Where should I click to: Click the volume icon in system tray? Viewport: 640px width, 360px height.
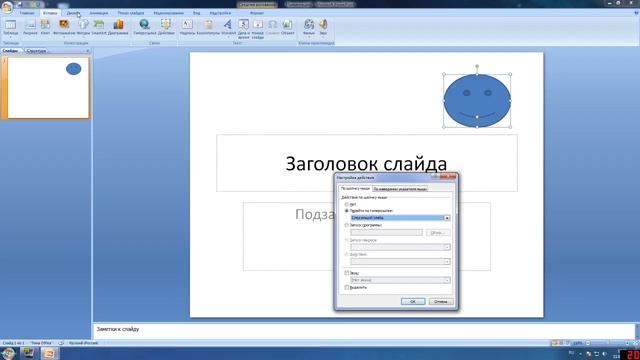click(x=604, y=353)
